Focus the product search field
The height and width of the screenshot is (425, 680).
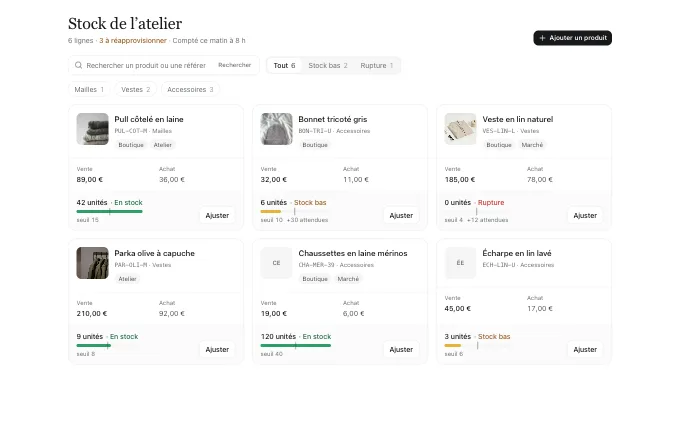[x=146, y=65]
